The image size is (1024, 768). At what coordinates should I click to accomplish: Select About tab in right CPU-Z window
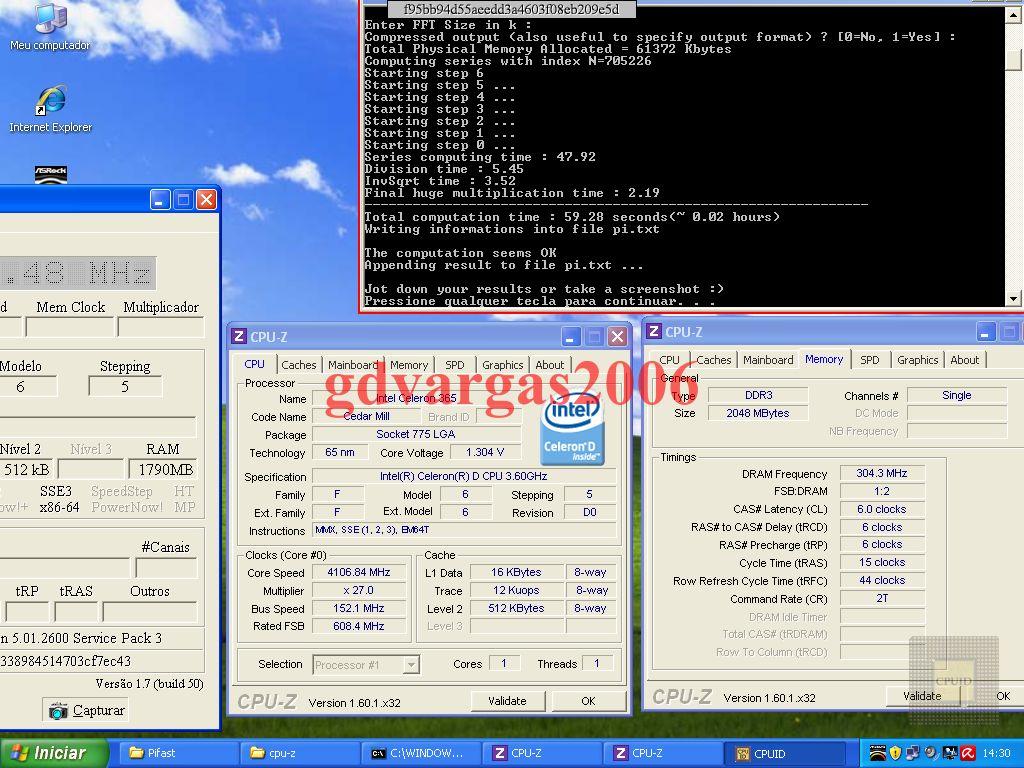(x=965, y=360)
